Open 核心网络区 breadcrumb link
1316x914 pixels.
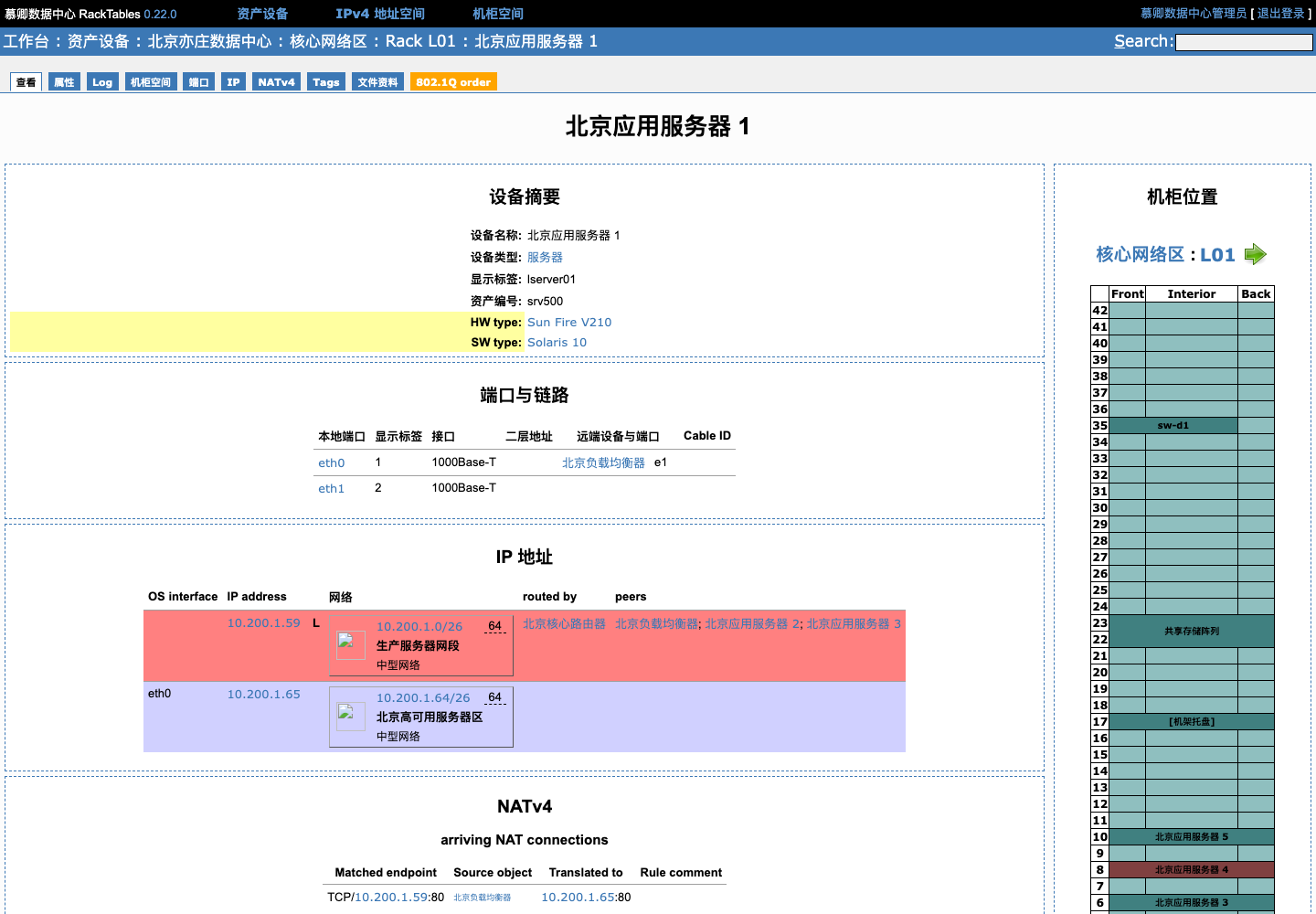(x=328, y=41)
